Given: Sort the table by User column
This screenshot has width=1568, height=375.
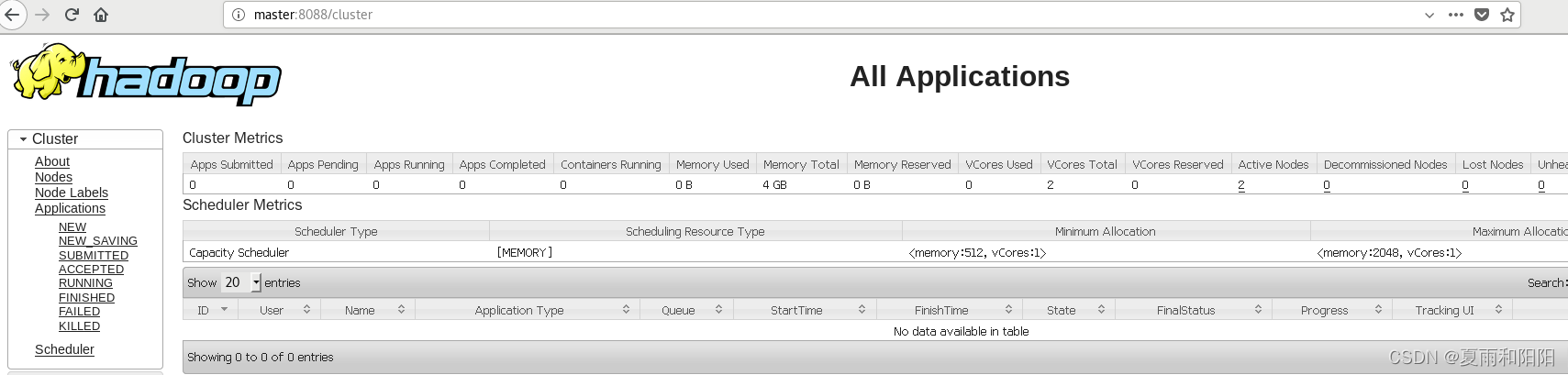Looking at the screenshot, I should point(279,310).
